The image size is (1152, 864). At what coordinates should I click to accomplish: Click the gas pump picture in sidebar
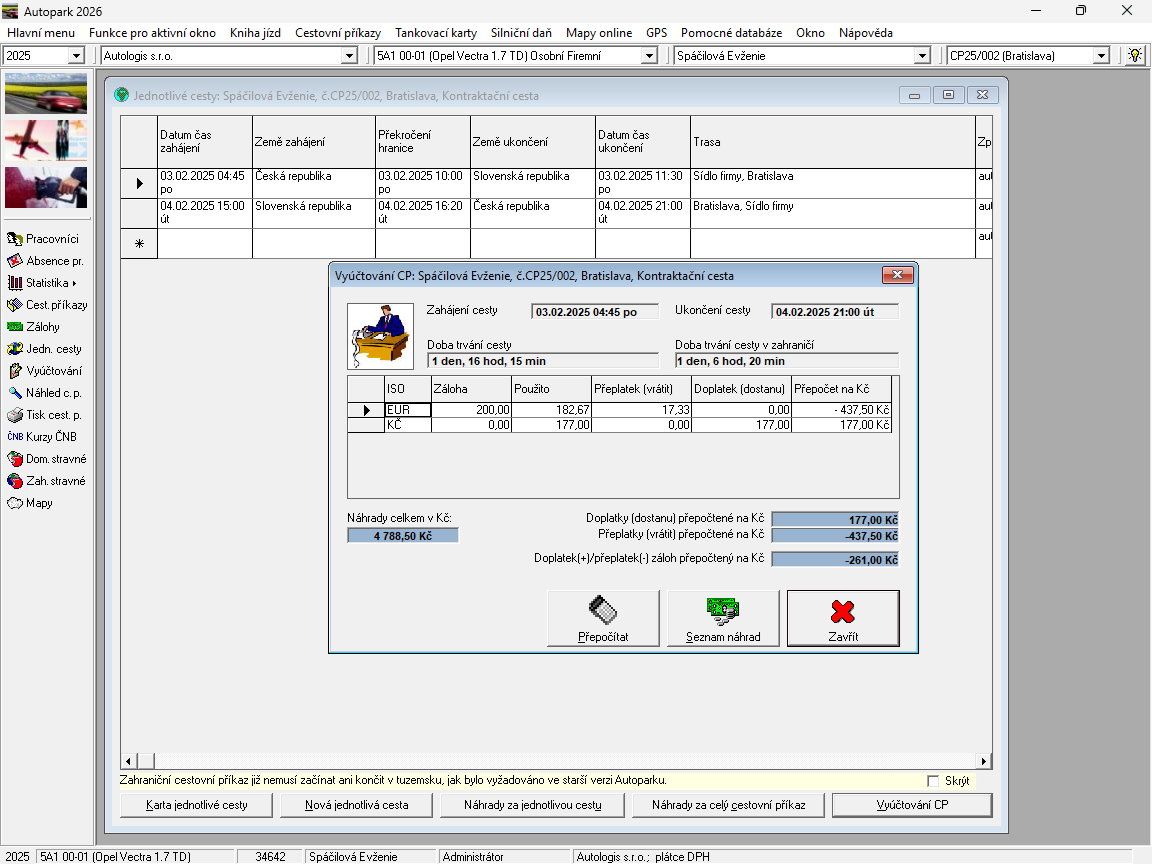pyautogui.click(x=46, y=187)
